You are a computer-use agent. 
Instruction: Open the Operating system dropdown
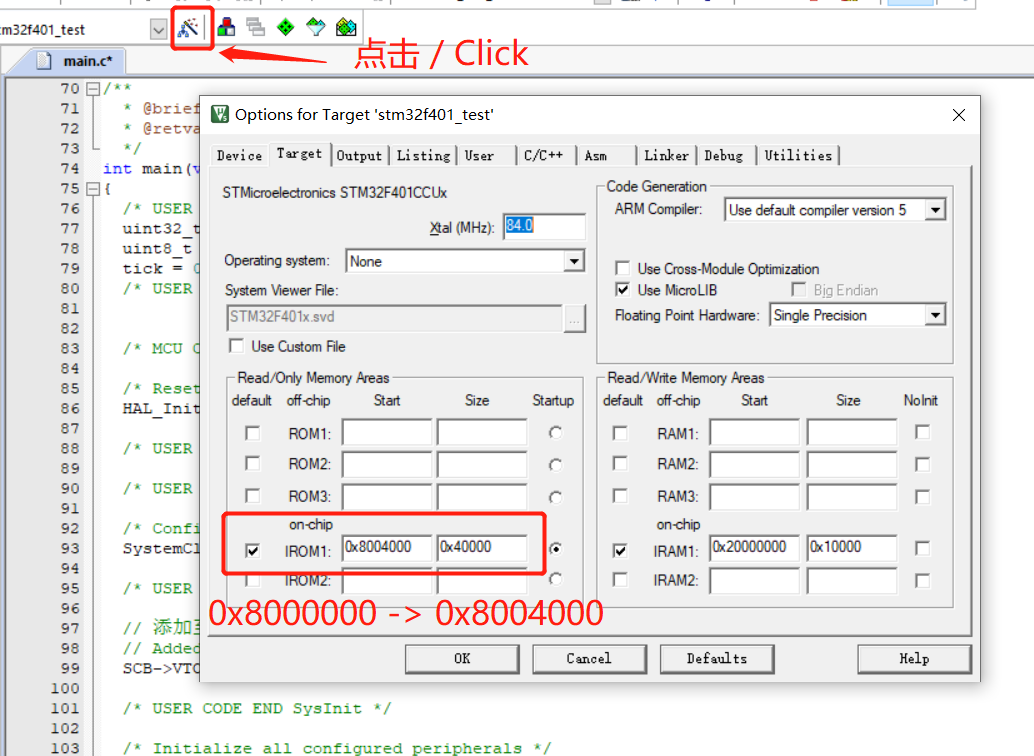574,261
